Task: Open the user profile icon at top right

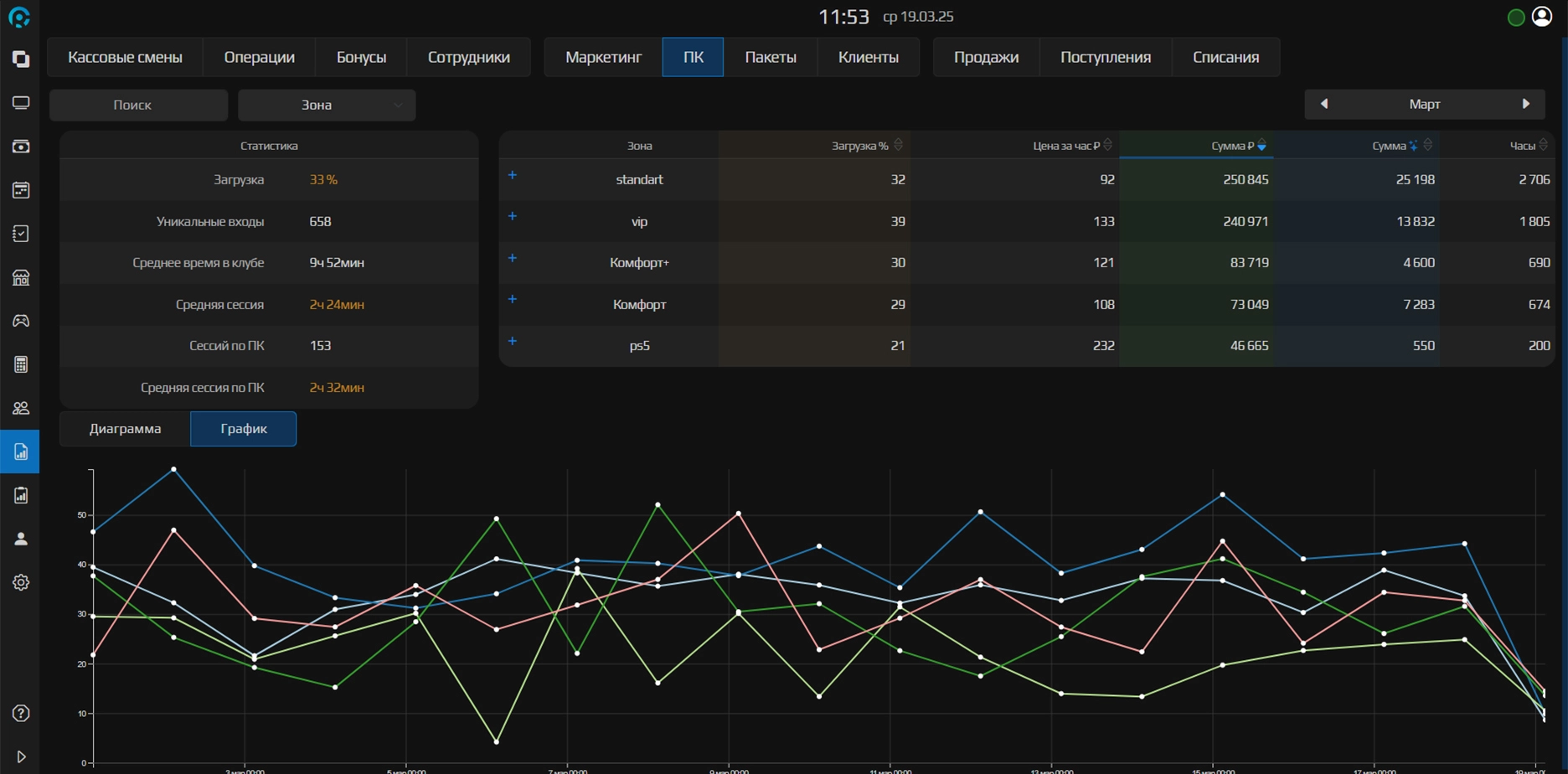Action: point(1542,17)
